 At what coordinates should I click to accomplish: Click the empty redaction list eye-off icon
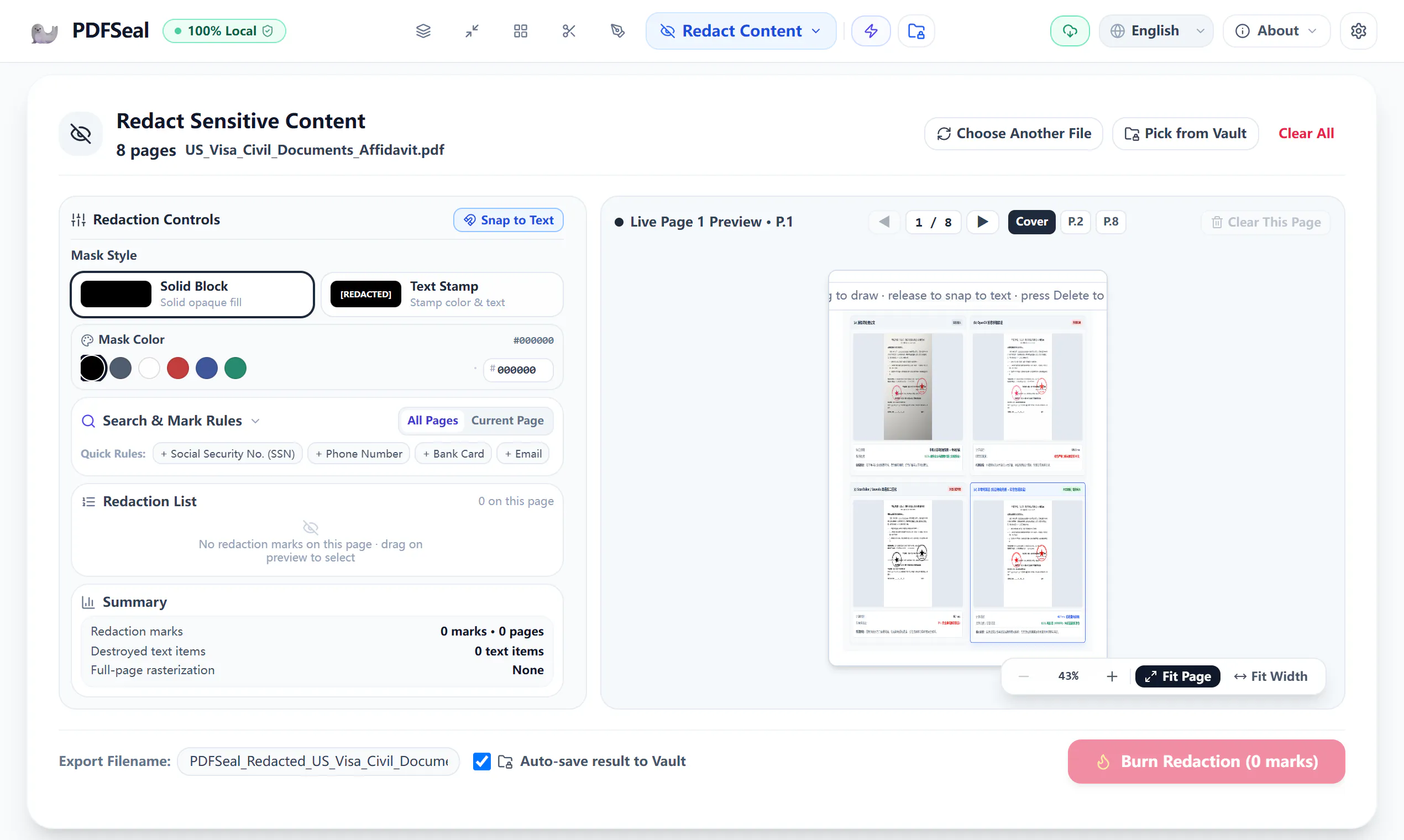(x=311, y=528)
